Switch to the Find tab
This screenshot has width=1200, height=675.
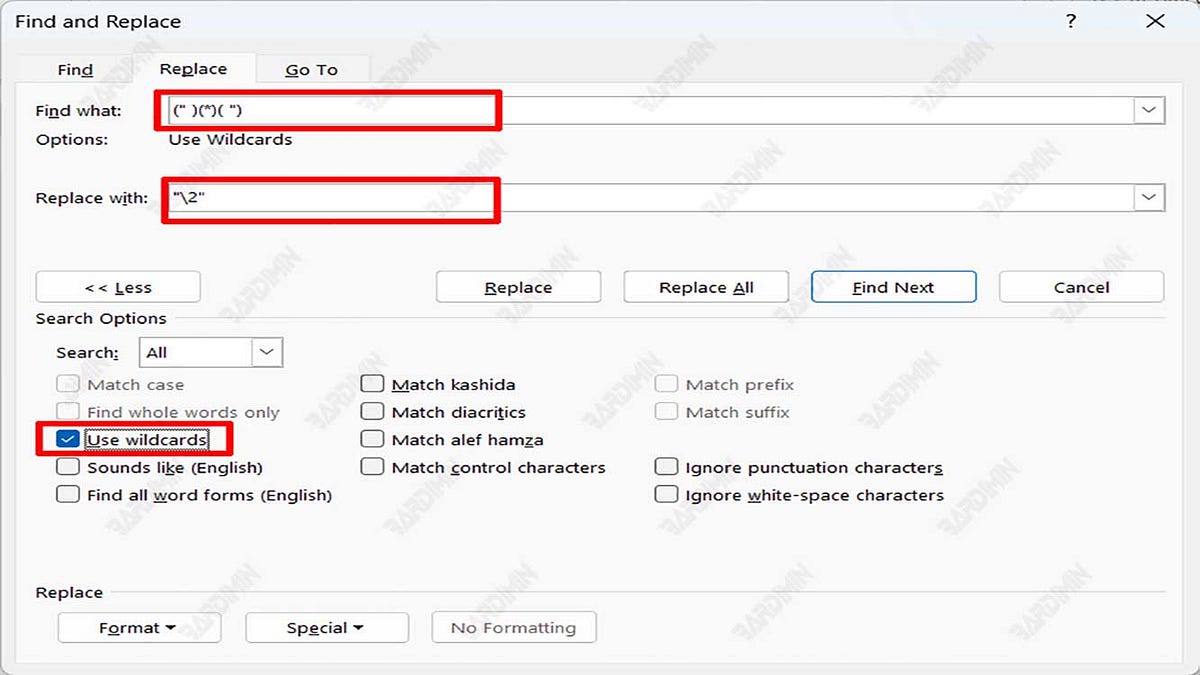[x=74, y=69]
